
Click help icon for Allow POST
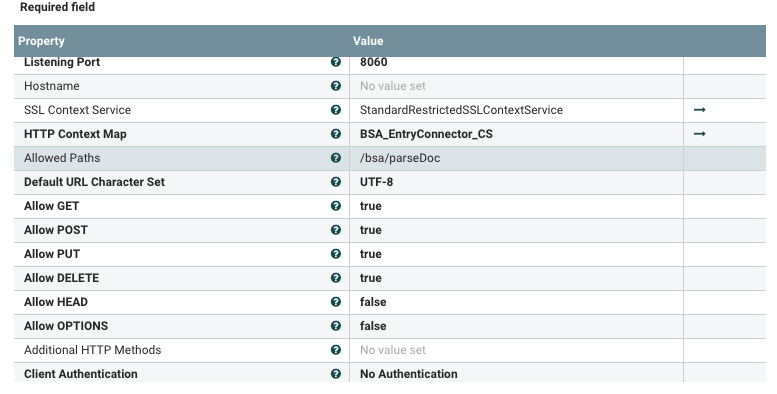(335, 230)
